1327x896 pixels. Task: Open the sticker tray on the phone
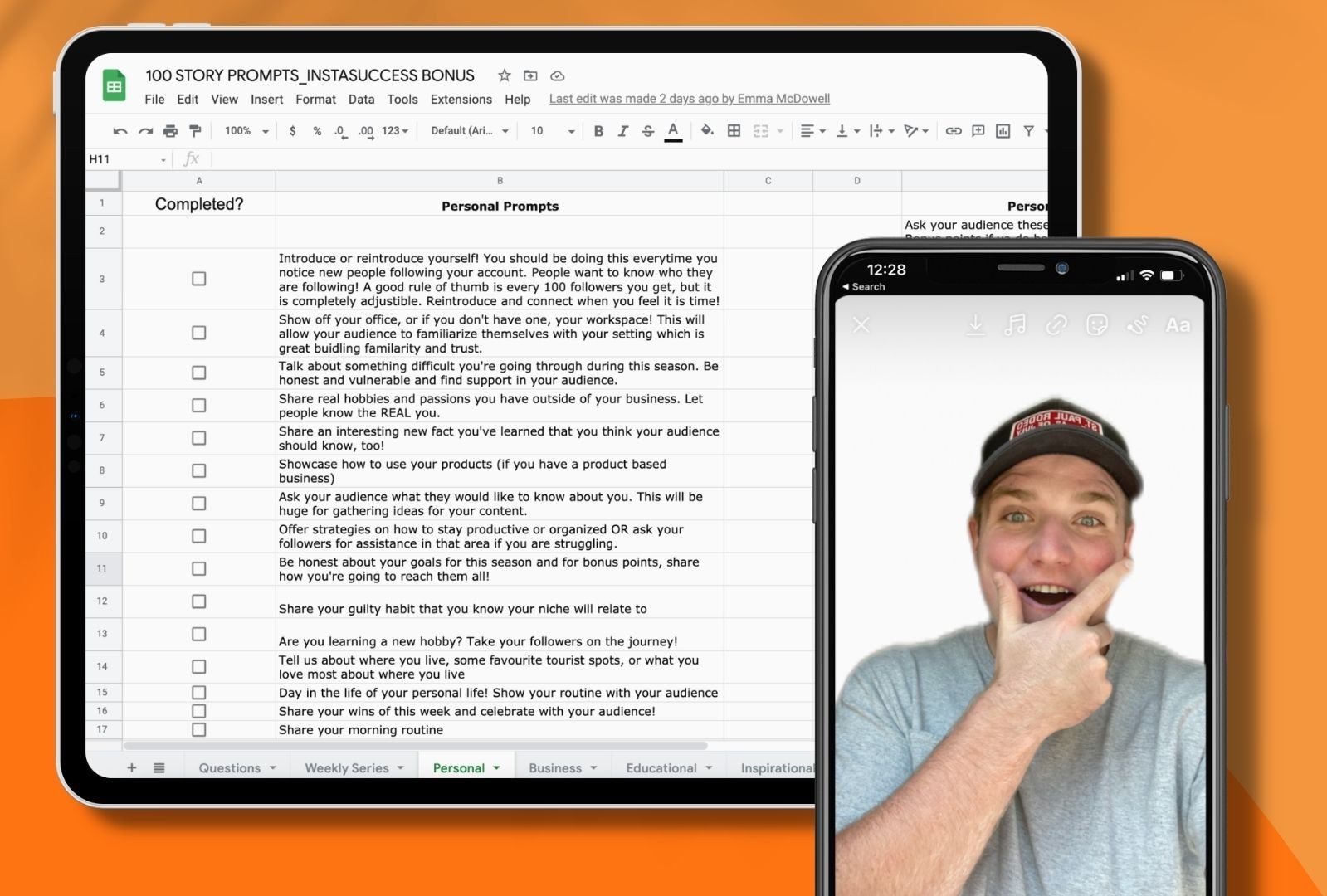point(1096,325)
